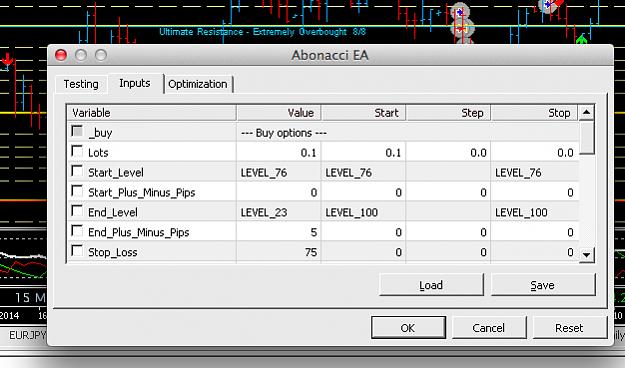Viewport: 625px width, 368px height.
Task: Click the green up arrow on chart
Action: click(x=582, y=39)
